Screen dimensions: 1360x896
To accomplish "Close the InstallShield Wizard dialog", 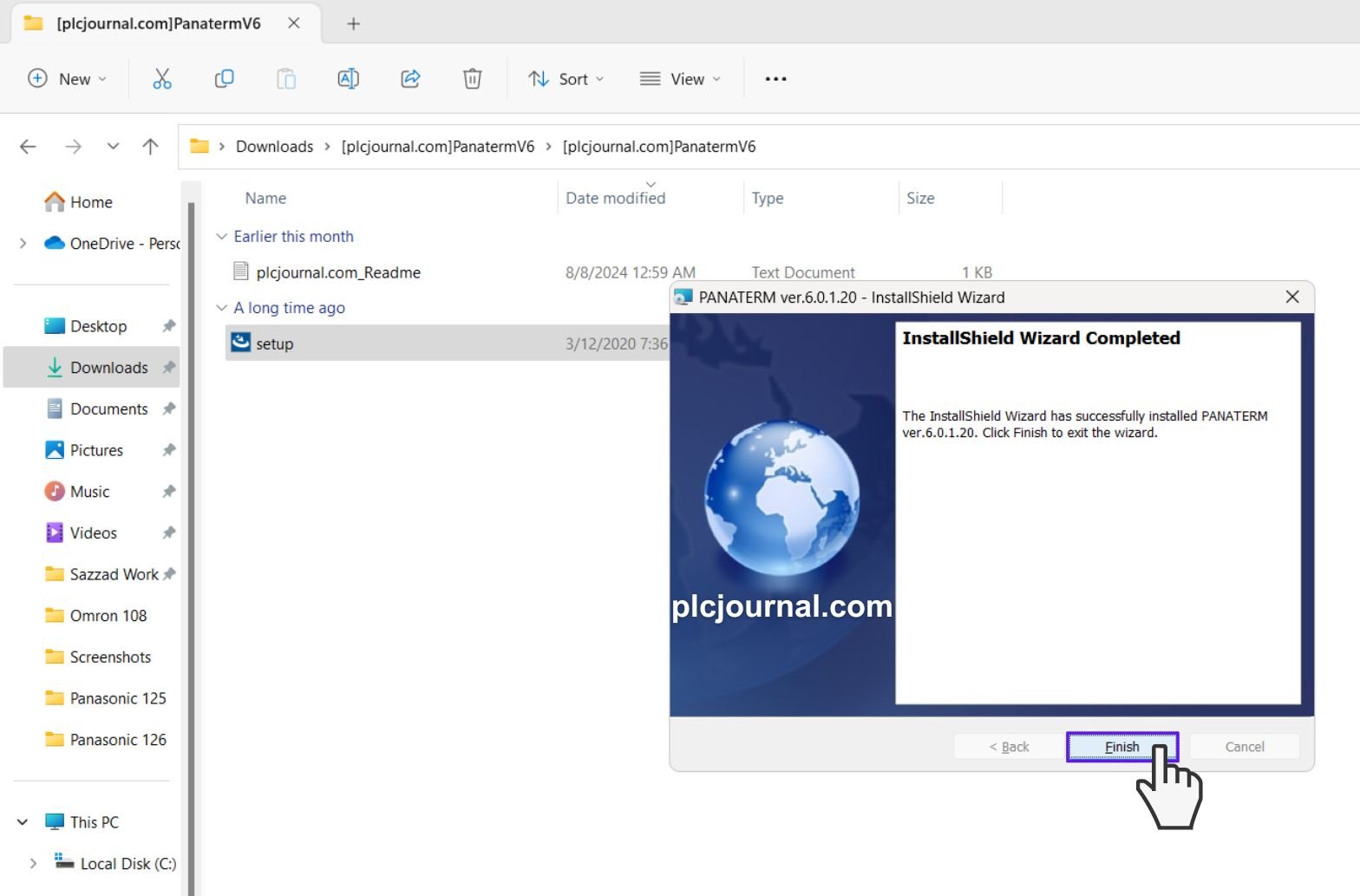I will click(1292, 297).
